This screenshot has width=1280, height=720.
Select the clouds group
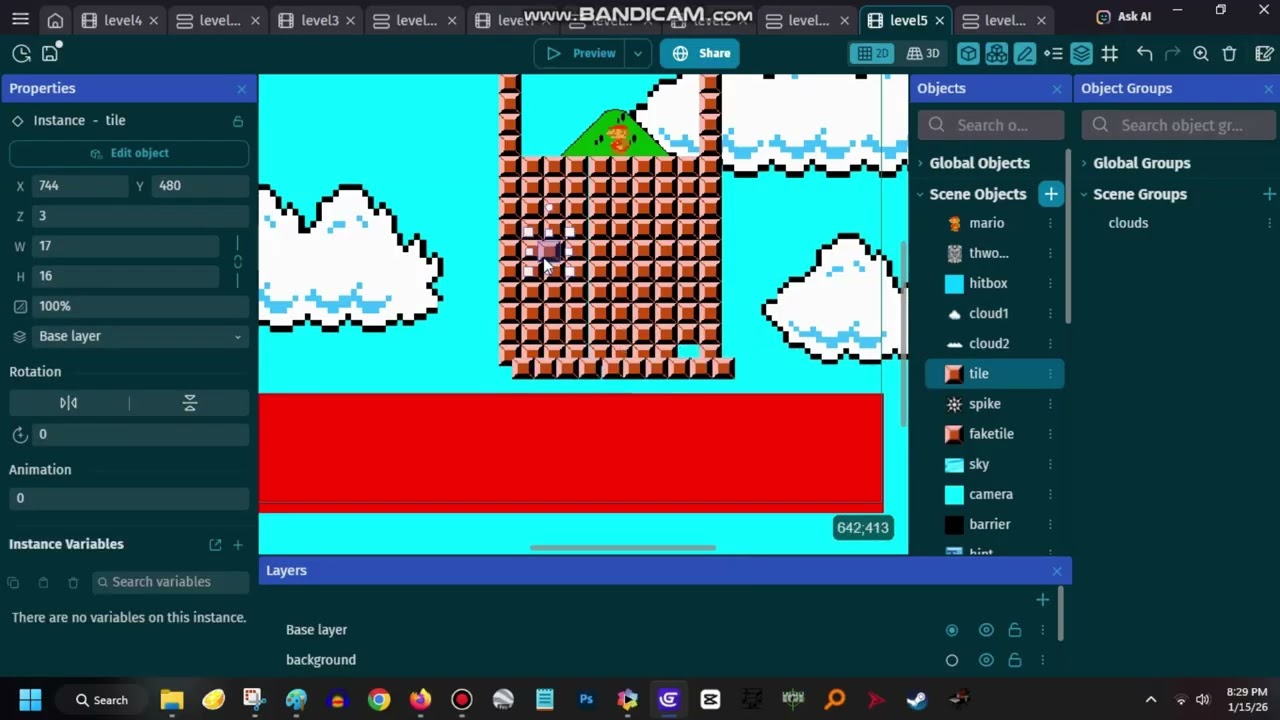click(x=1128, y=223)
